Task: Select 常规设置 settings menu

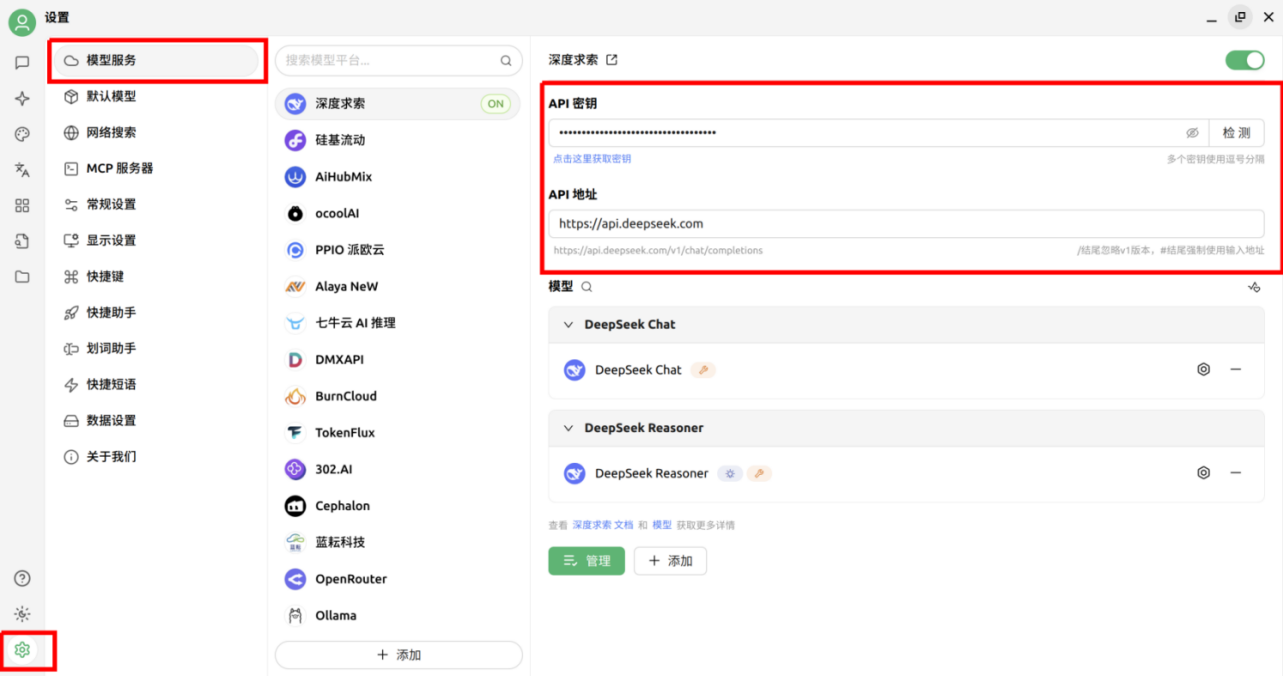Action: 157,205
